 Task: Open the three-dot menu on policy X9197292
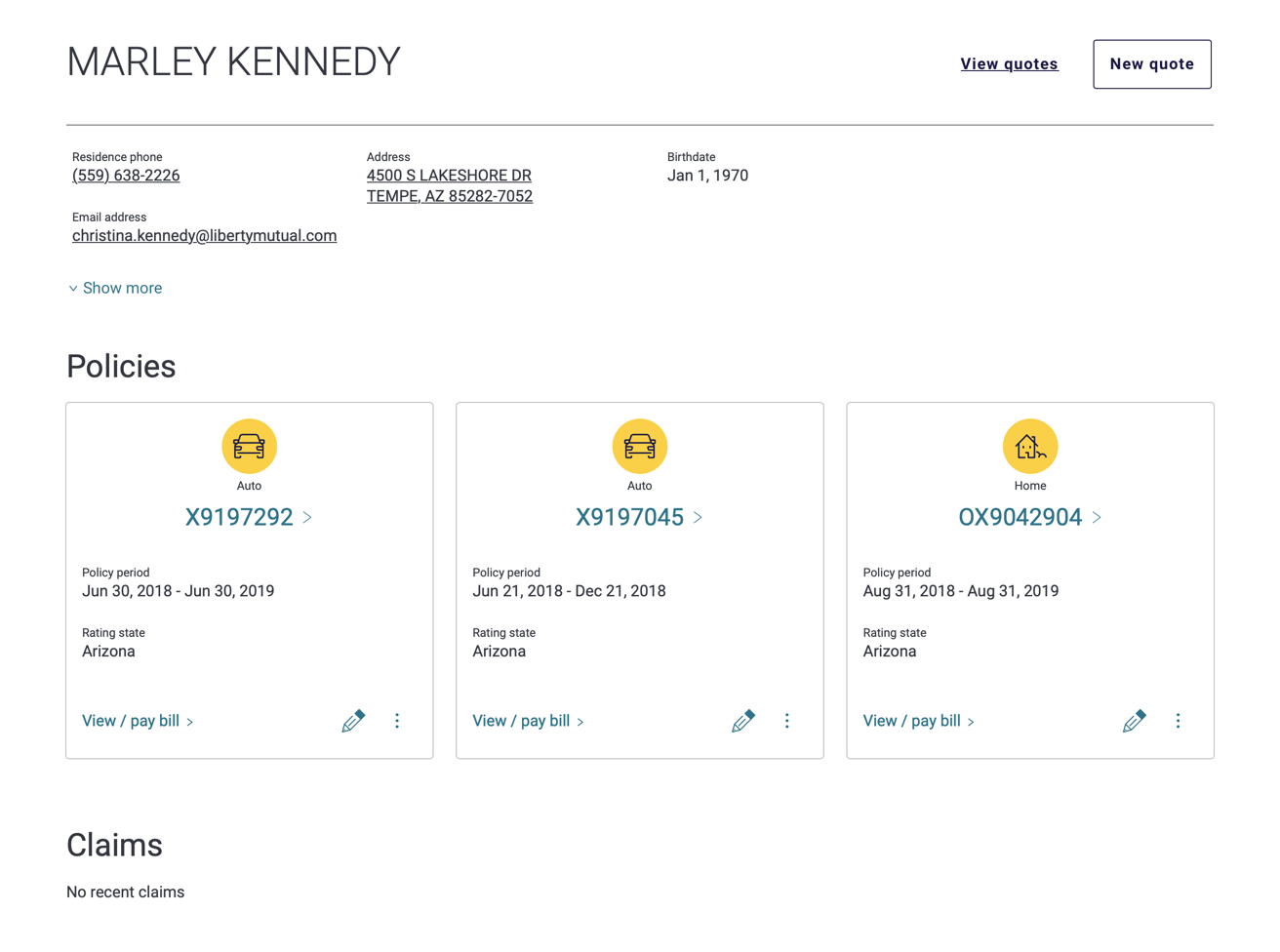tap(397, 721)
